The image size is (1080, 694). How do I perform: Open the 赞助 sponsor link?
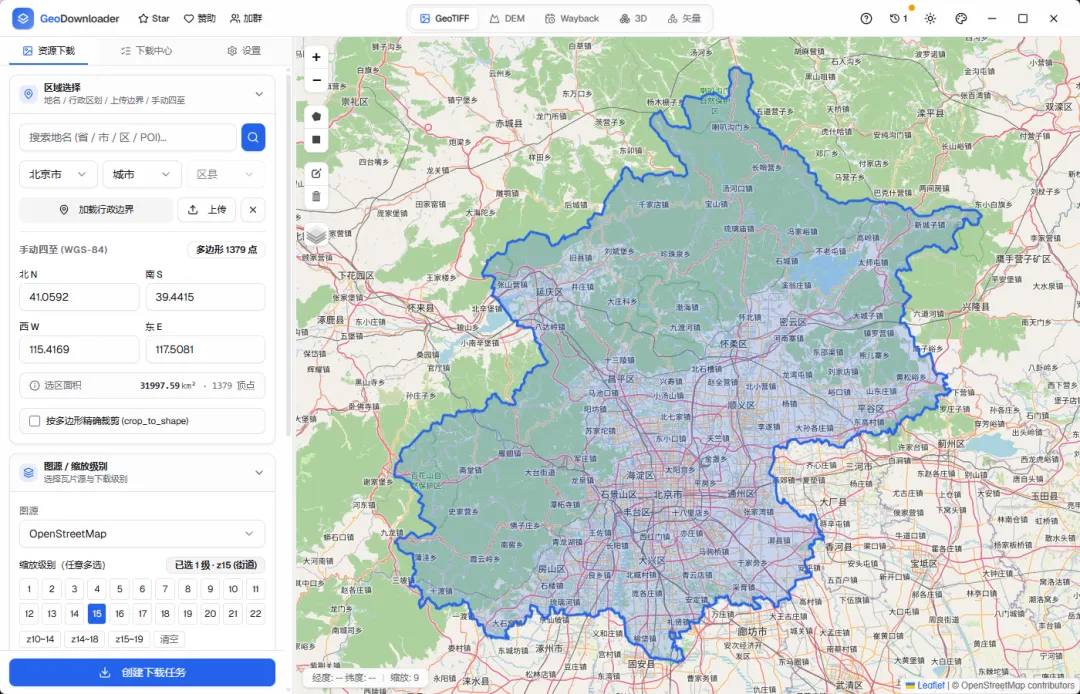coord(199,19)
